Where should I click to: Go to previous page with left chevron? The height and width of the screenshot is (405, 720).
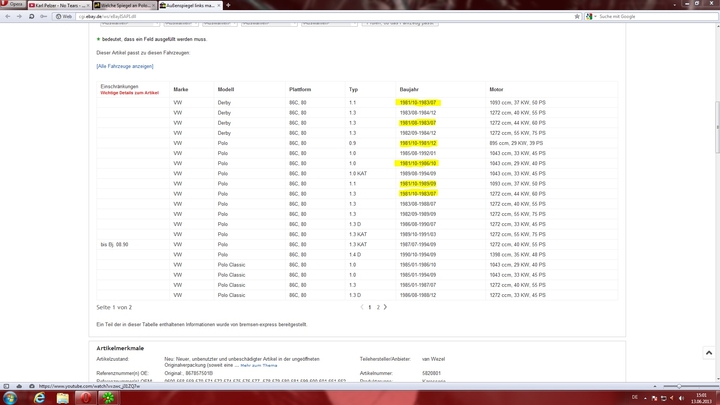pyautogui.click(x=362, y=307)
